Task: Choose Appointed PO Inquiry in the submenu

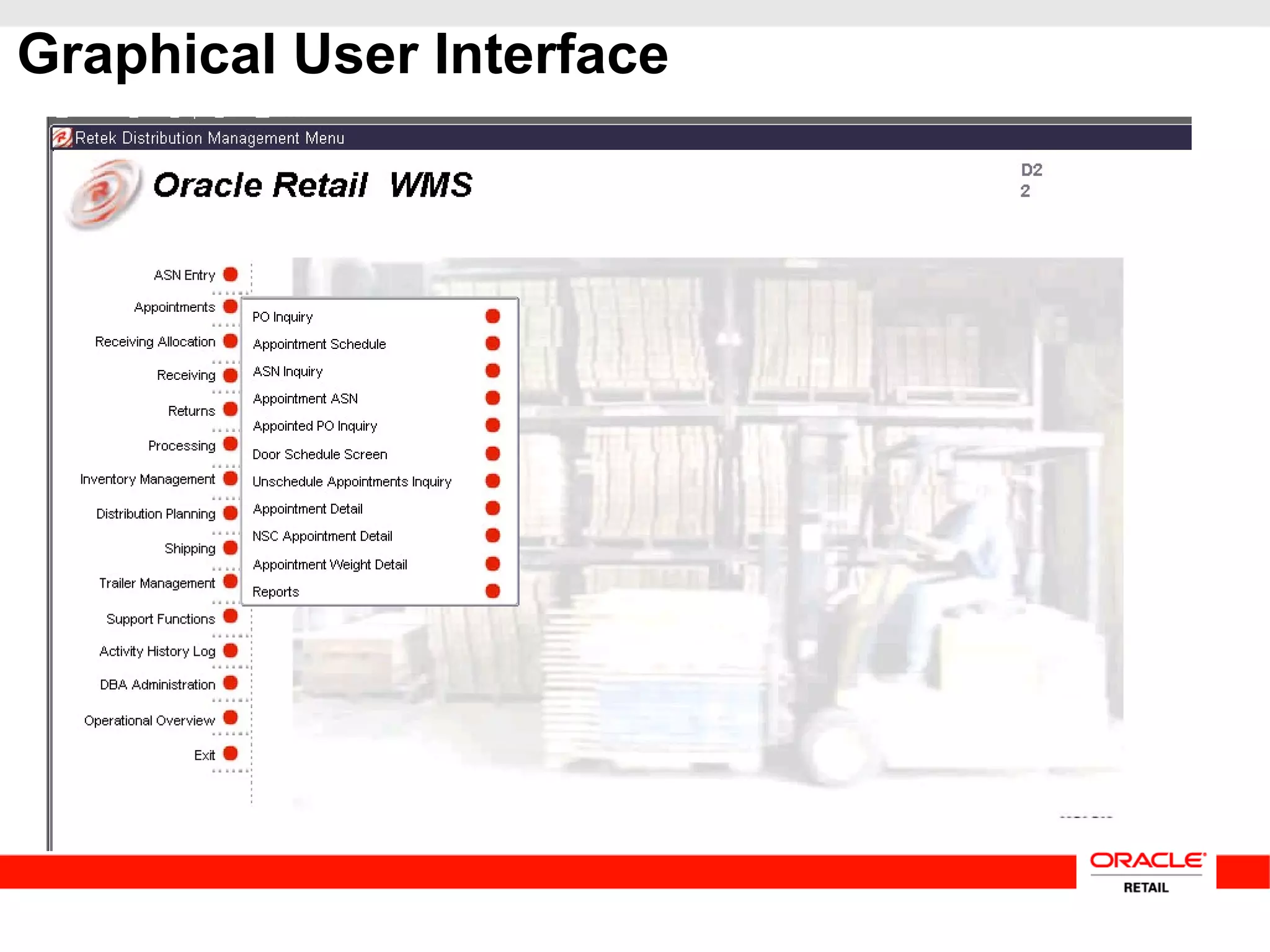Action: [315, 426]
